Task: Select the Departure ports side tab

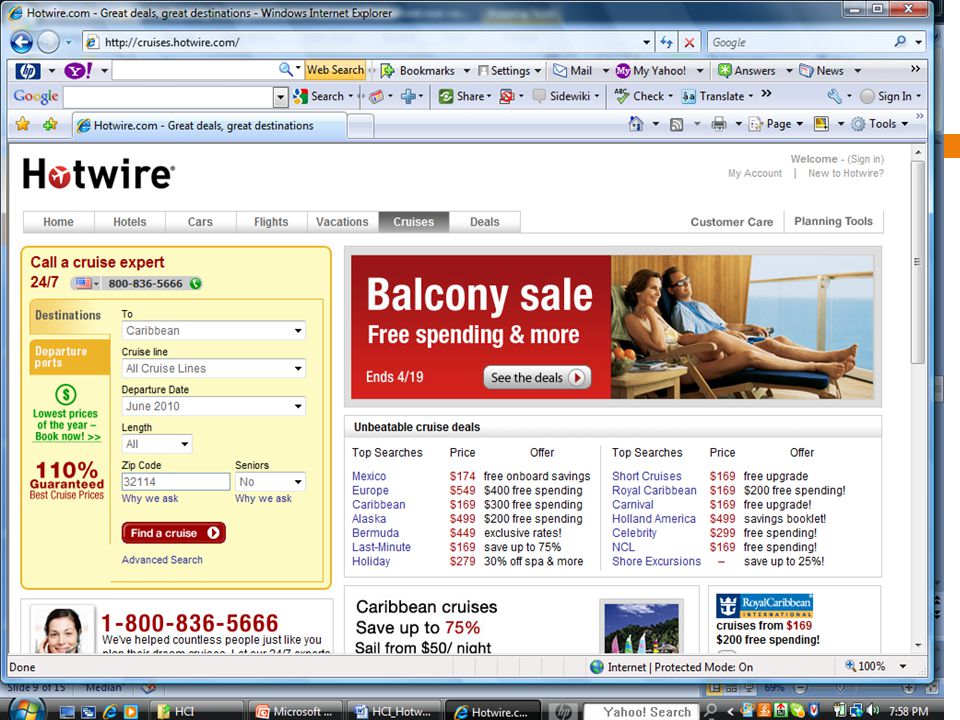Action: tap(69, 357)
